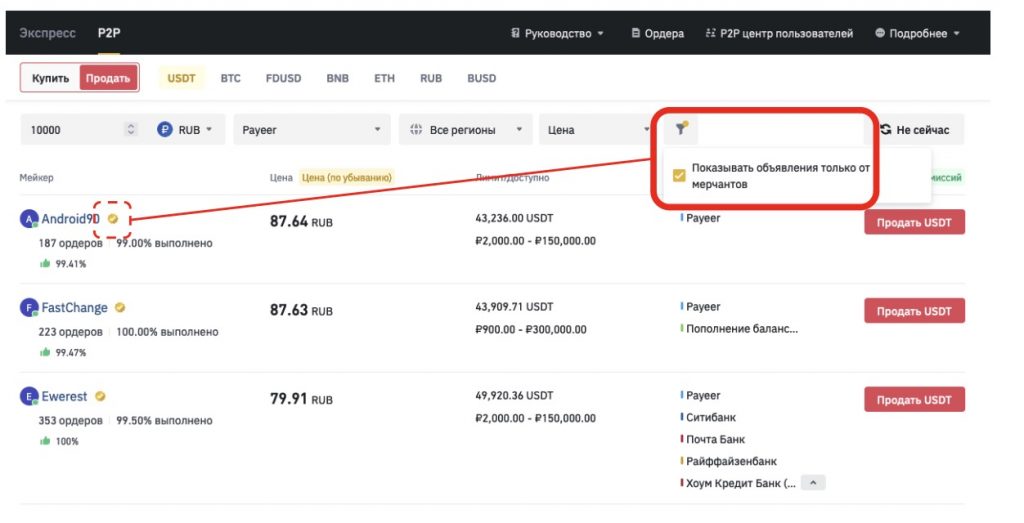Select the Купить toggle option

click(50, 78)
